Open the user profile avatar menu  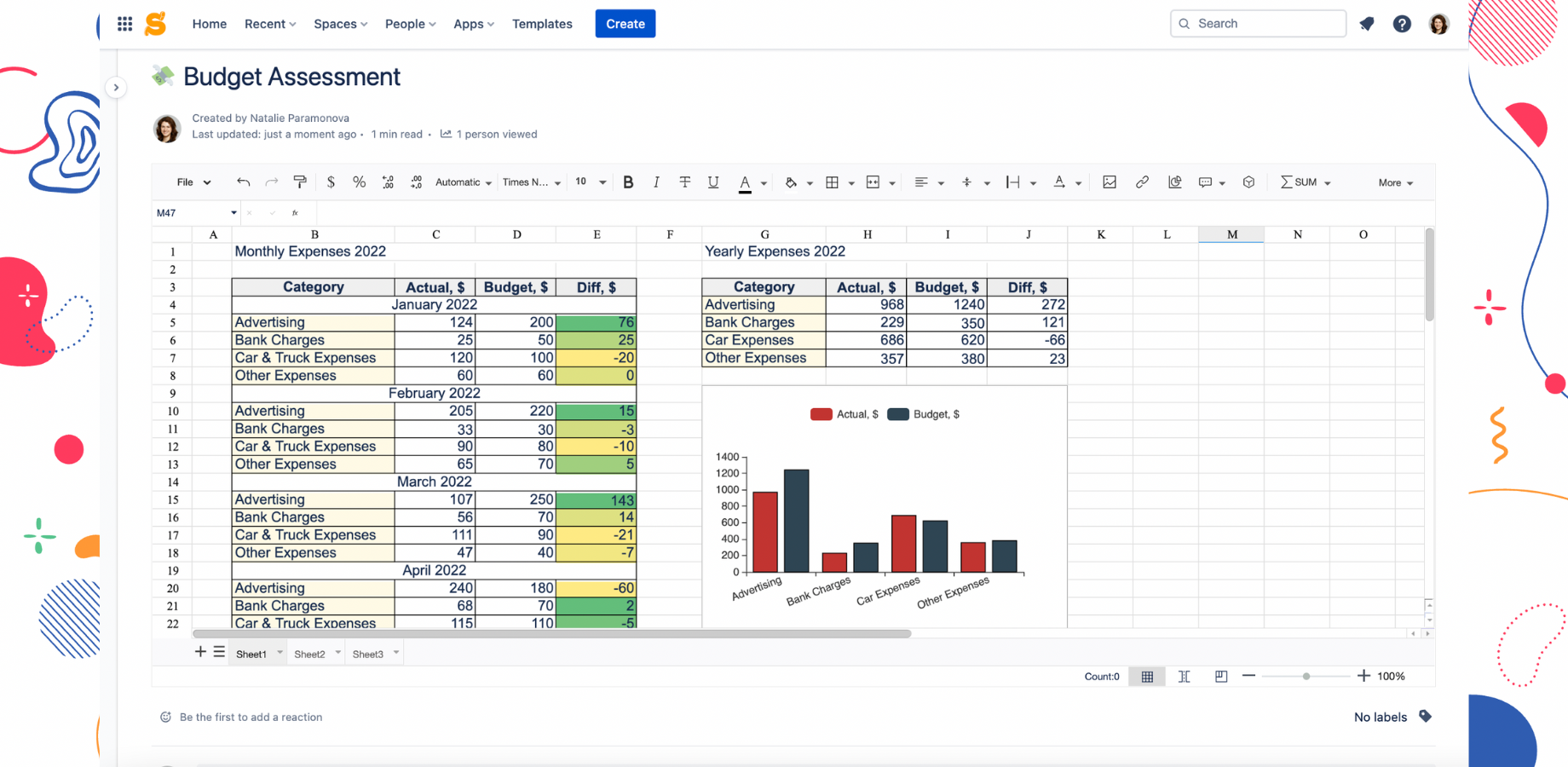click(1438, 24)
